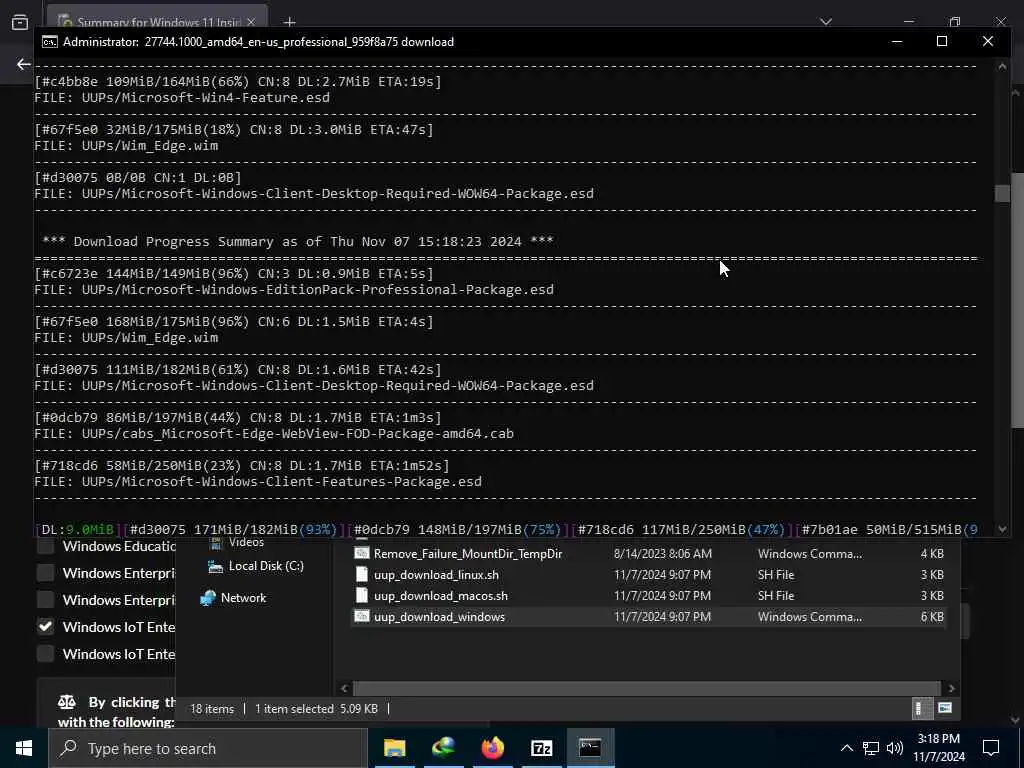Click the browser tab overview icon
Viewport: 1024px width, 768px height.
coord(20,22)
